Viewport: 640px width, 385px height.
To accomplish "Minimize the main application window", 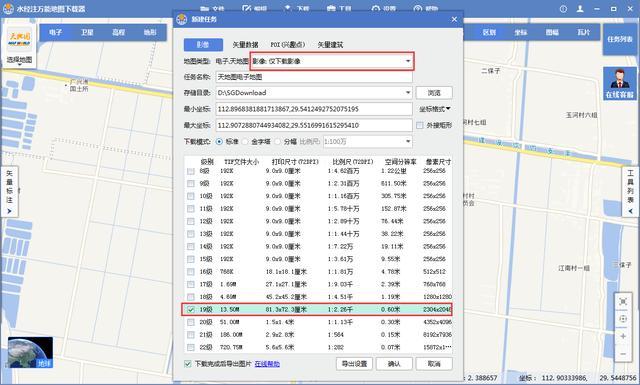I will 597,9.
